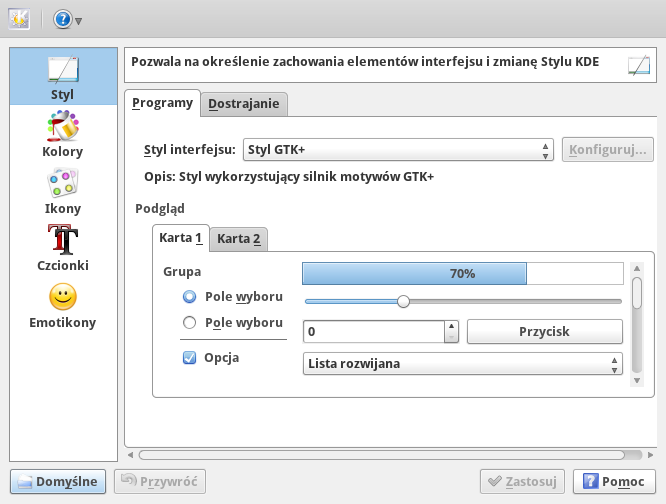
Task: Uncheck the Opcja checkbox
Action: 189,358
